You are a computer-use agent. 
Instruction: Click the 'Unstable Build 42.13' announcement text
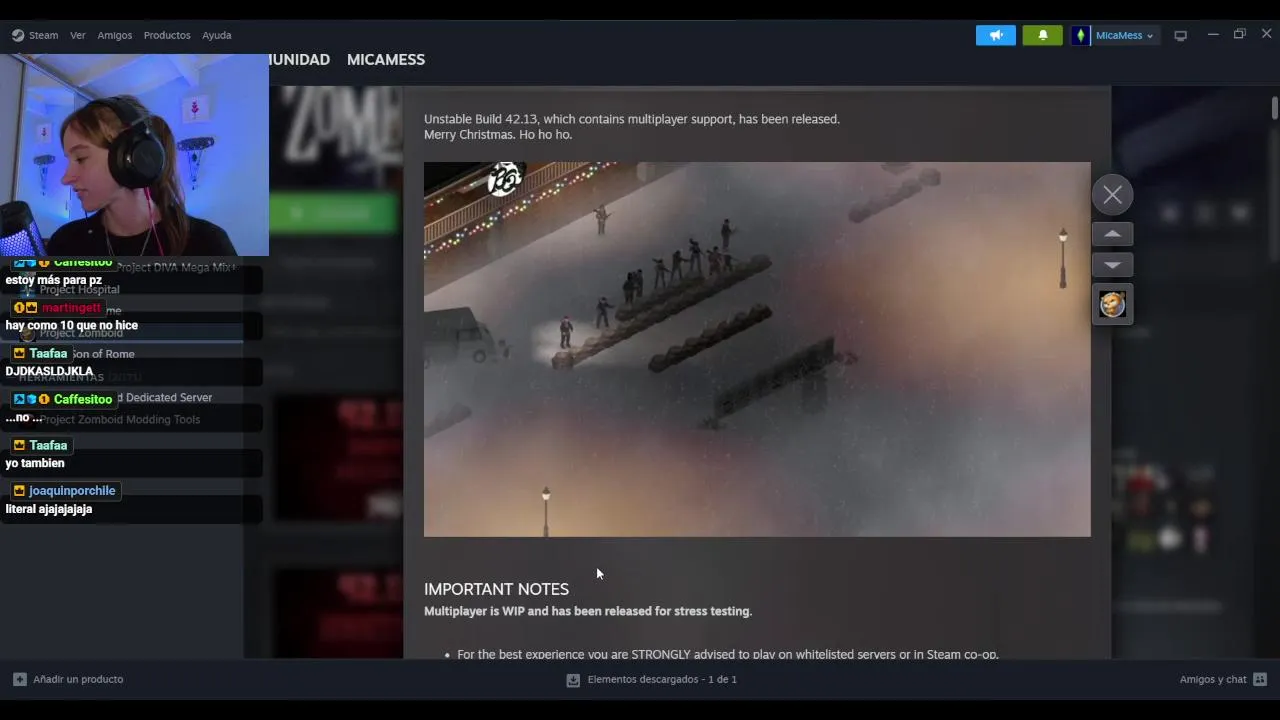[632, 119]
